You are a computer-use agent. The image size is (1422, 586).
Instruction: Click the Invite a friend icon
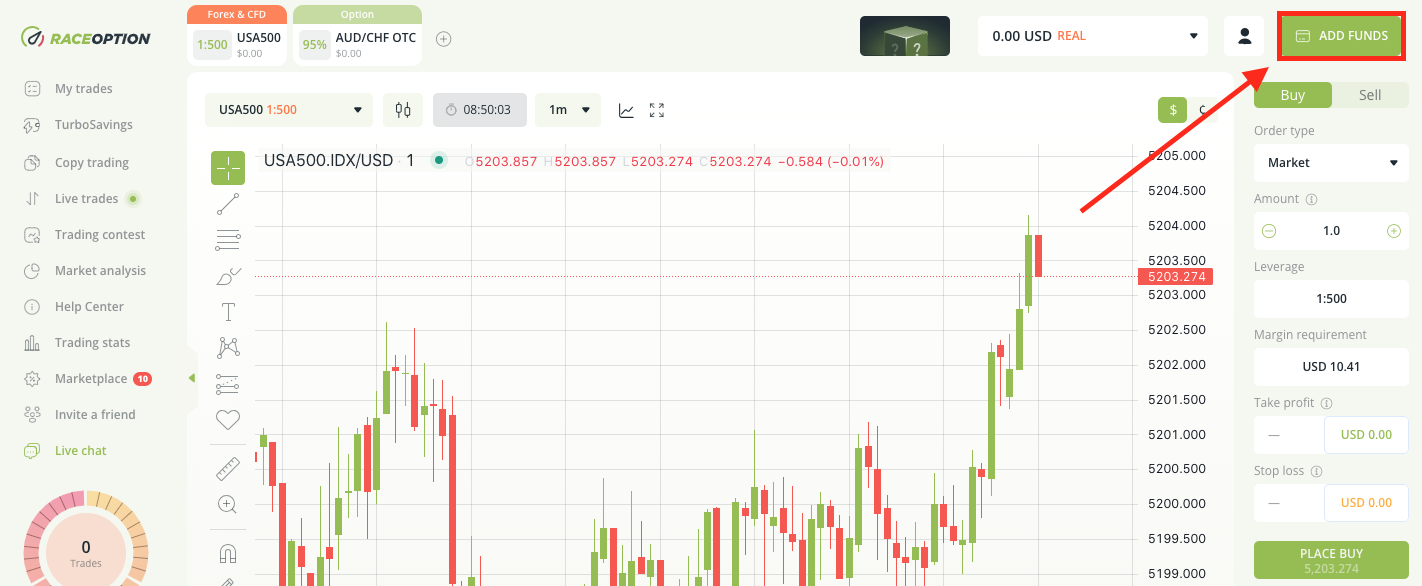pos(32,415)
